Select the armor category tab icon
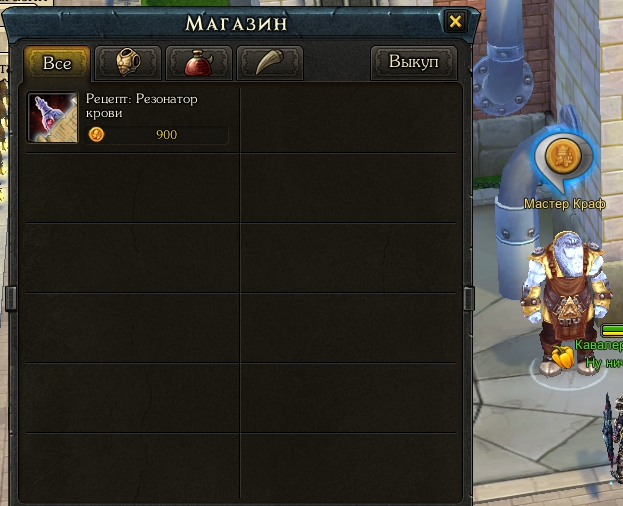Screen dimensions: 623x506 (x=128, y=63)
